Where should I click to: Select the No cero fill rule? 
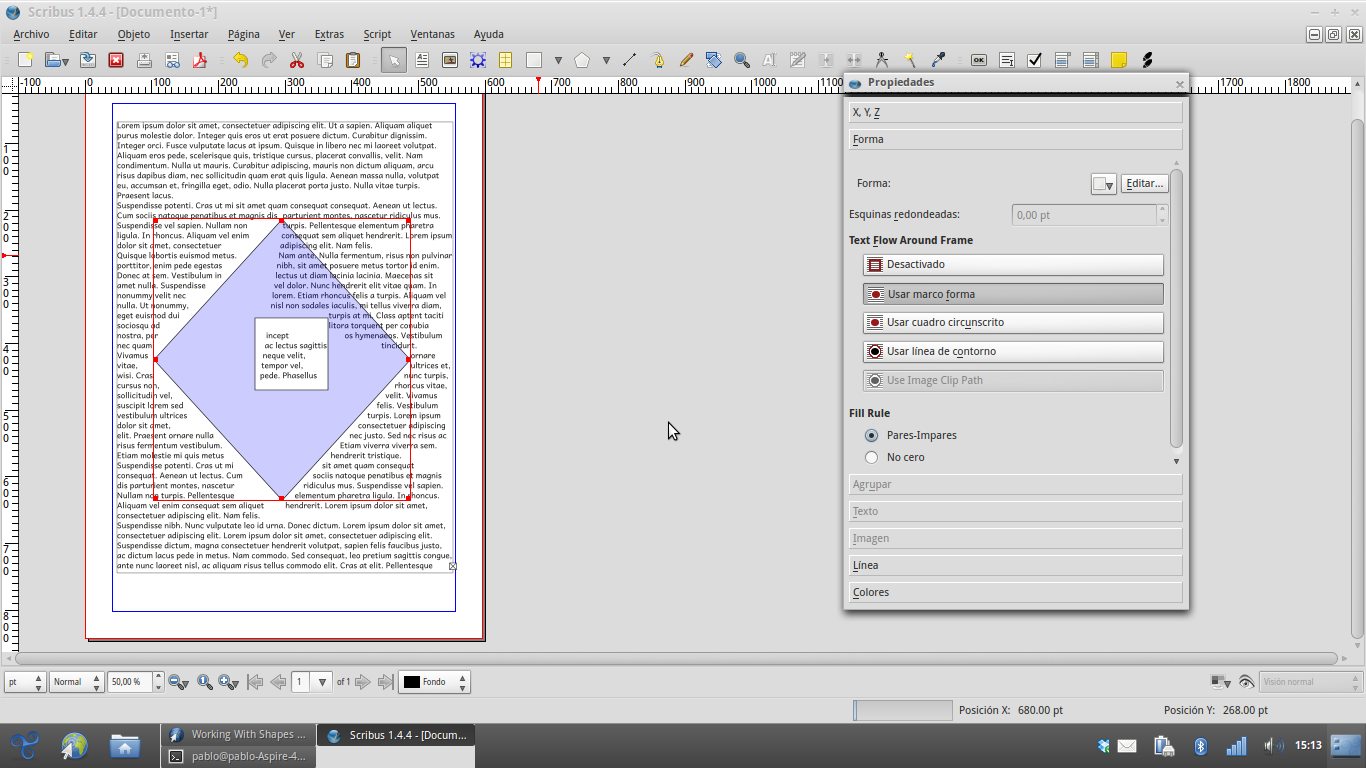point(872,457)
